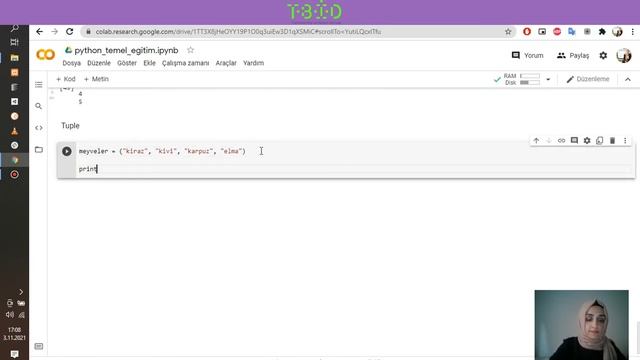Open profile avatar in Chrome toolbar
The width and height of the screenshot is (640, 360).
(x=617, y=31)
